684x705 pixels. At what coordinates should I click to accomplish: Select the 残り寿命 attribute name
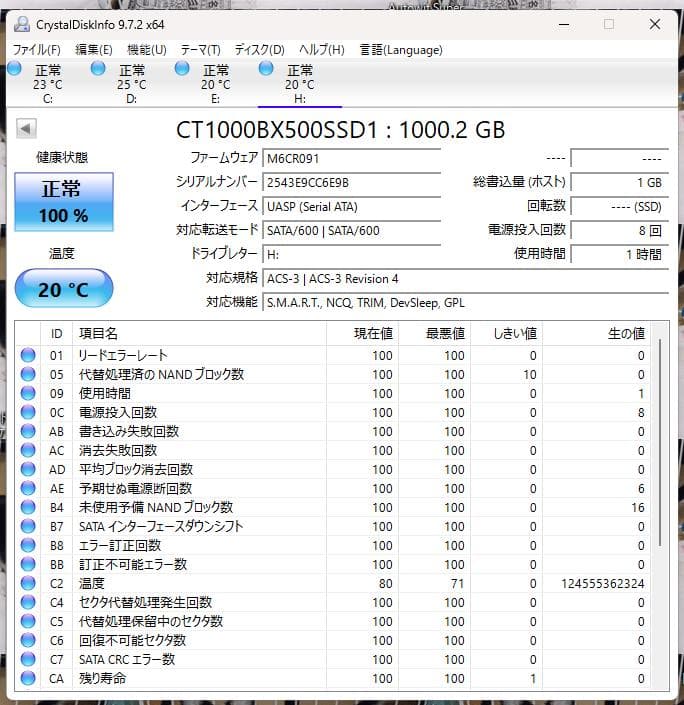coord(103,678)
